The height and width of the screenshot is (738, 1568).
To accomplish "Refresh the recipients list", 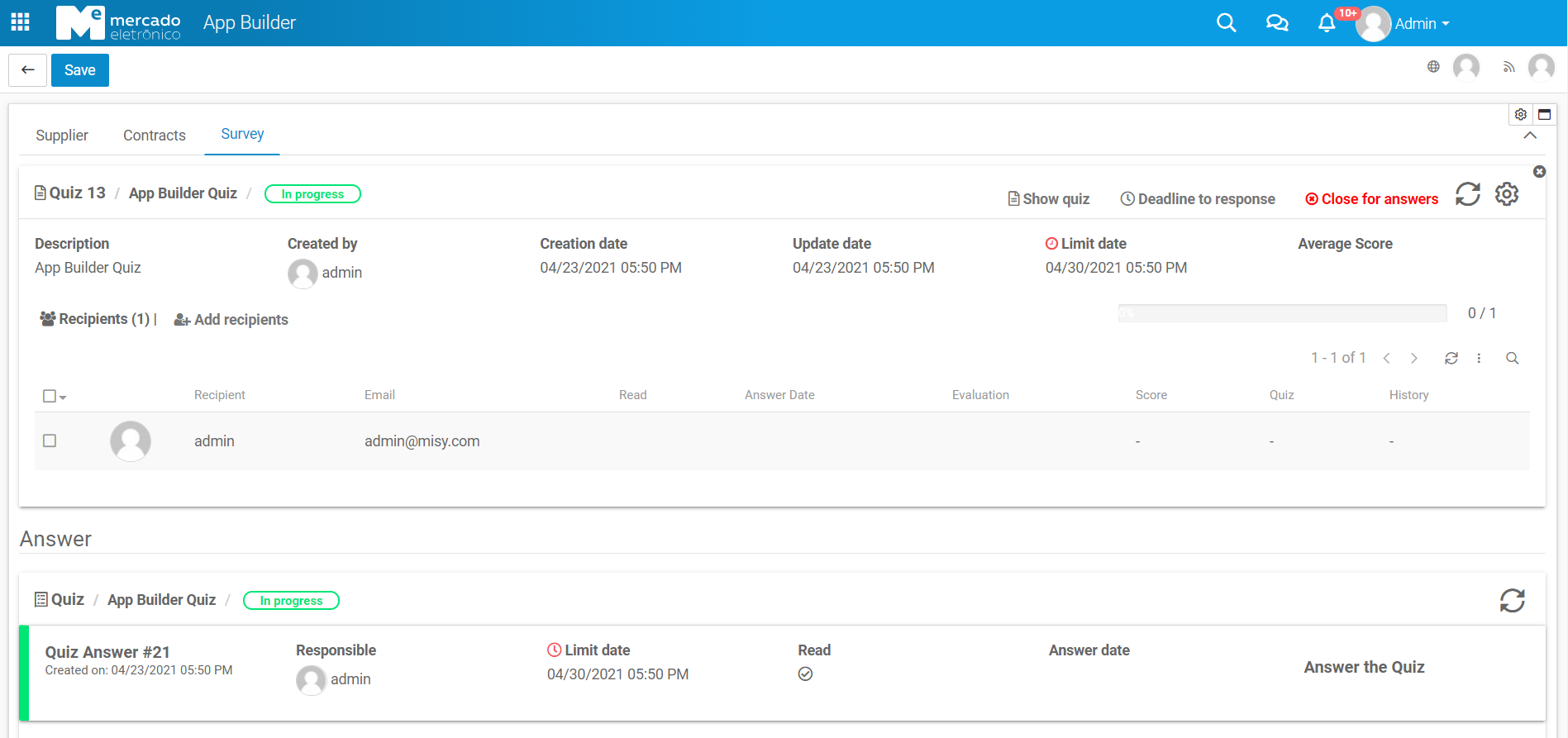I will pyautogui.click(x=1451, y=358).
